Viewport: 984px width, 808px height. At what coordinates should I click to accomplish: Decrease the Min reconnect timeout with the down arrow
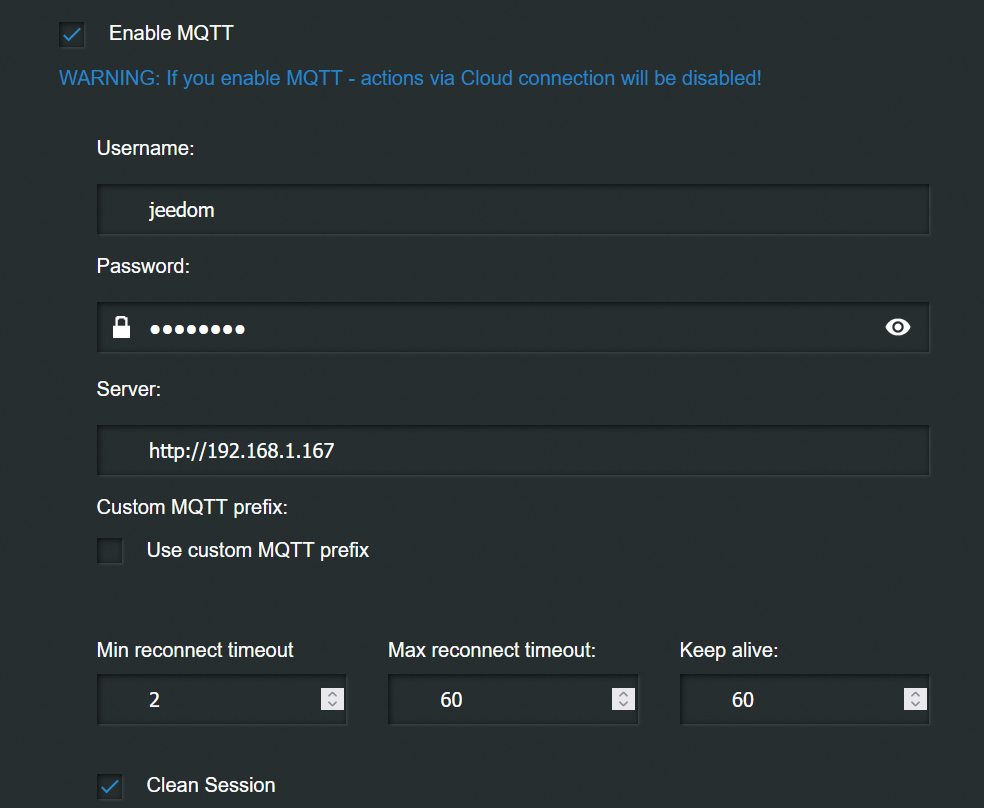tap(332, 705)
